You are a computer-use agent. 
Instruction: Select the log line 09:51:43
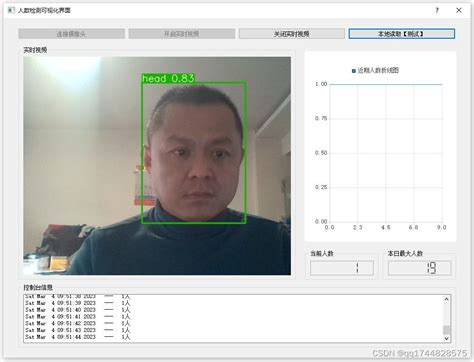(77, 330)
